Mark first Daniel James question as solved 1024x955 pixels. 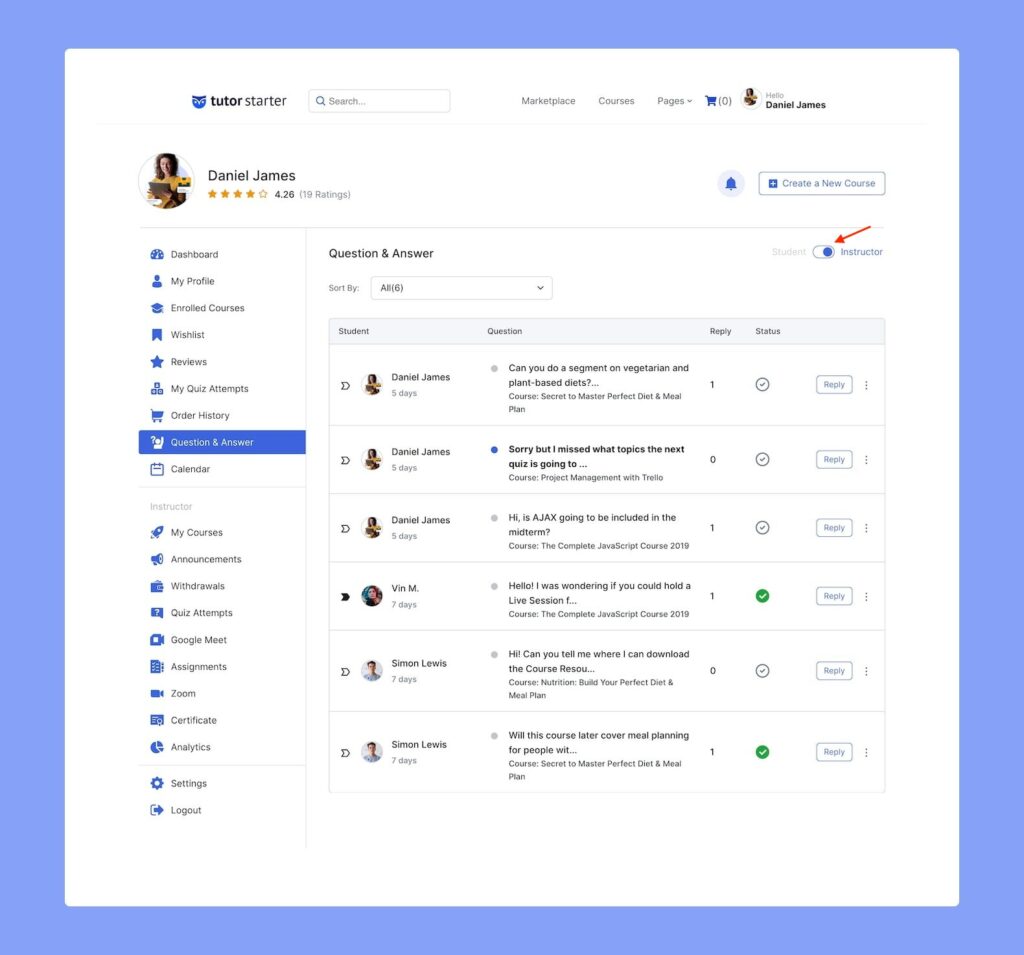click(762, 384)
